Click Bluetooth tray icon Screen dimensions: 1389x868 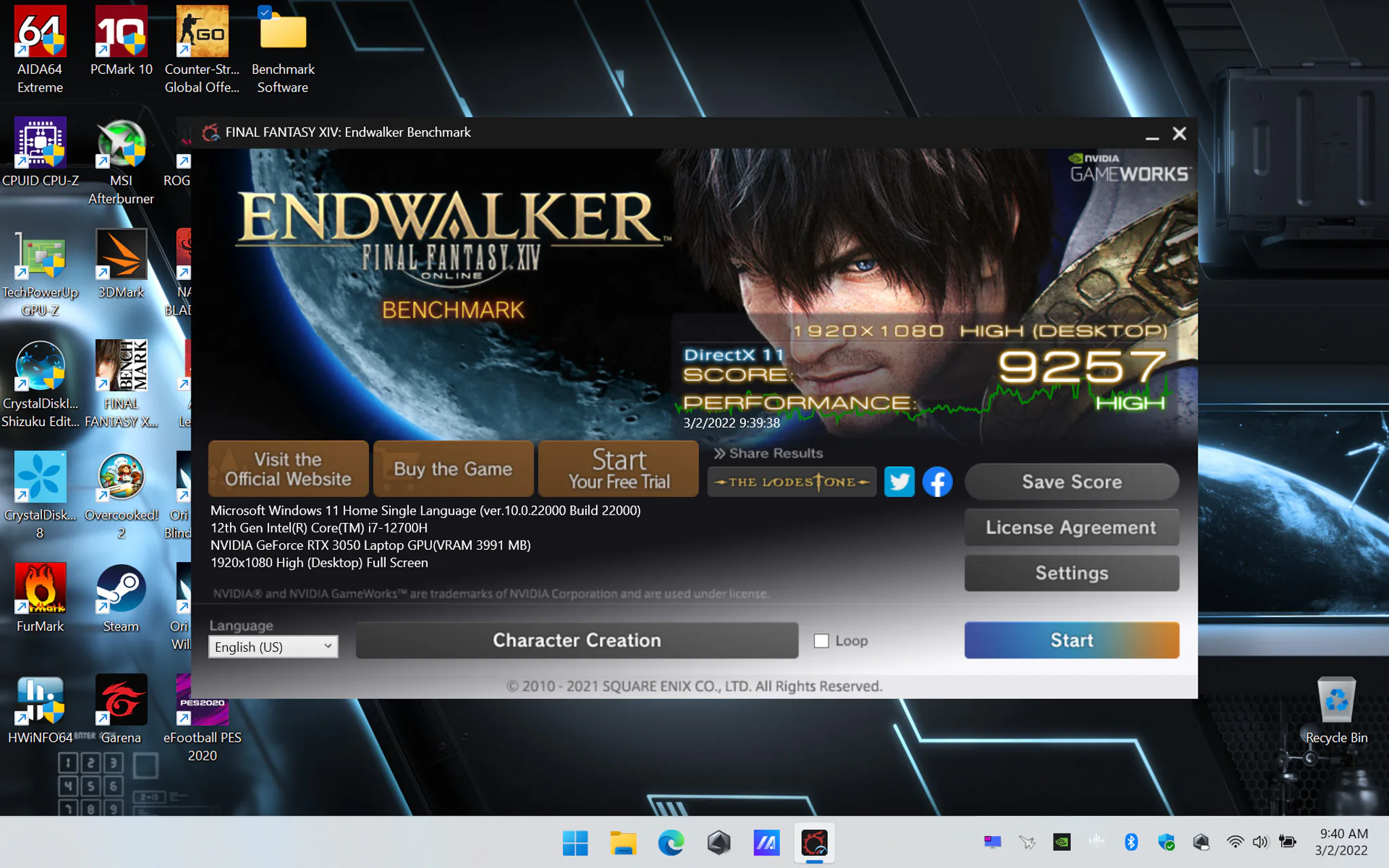pos(1131,842)
